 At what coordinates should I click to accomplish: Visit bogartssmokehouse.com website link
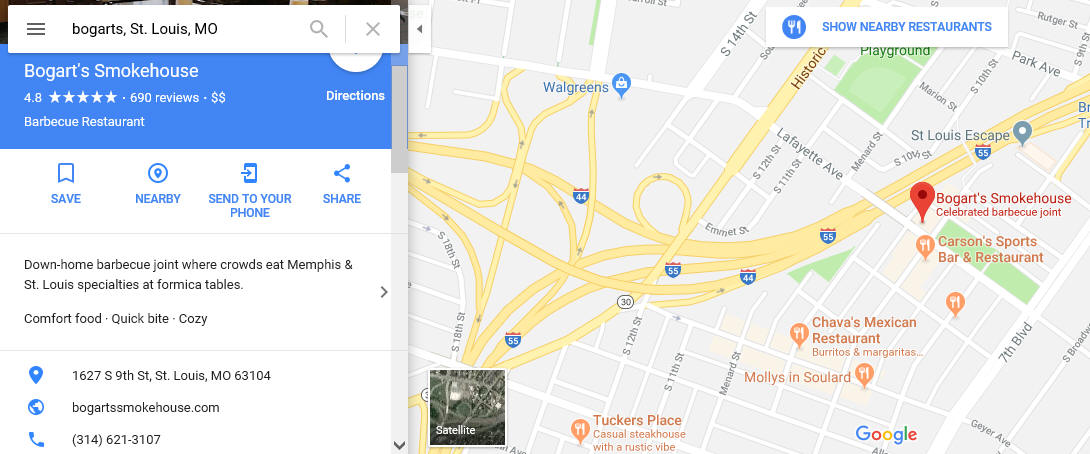click(146, 407)
